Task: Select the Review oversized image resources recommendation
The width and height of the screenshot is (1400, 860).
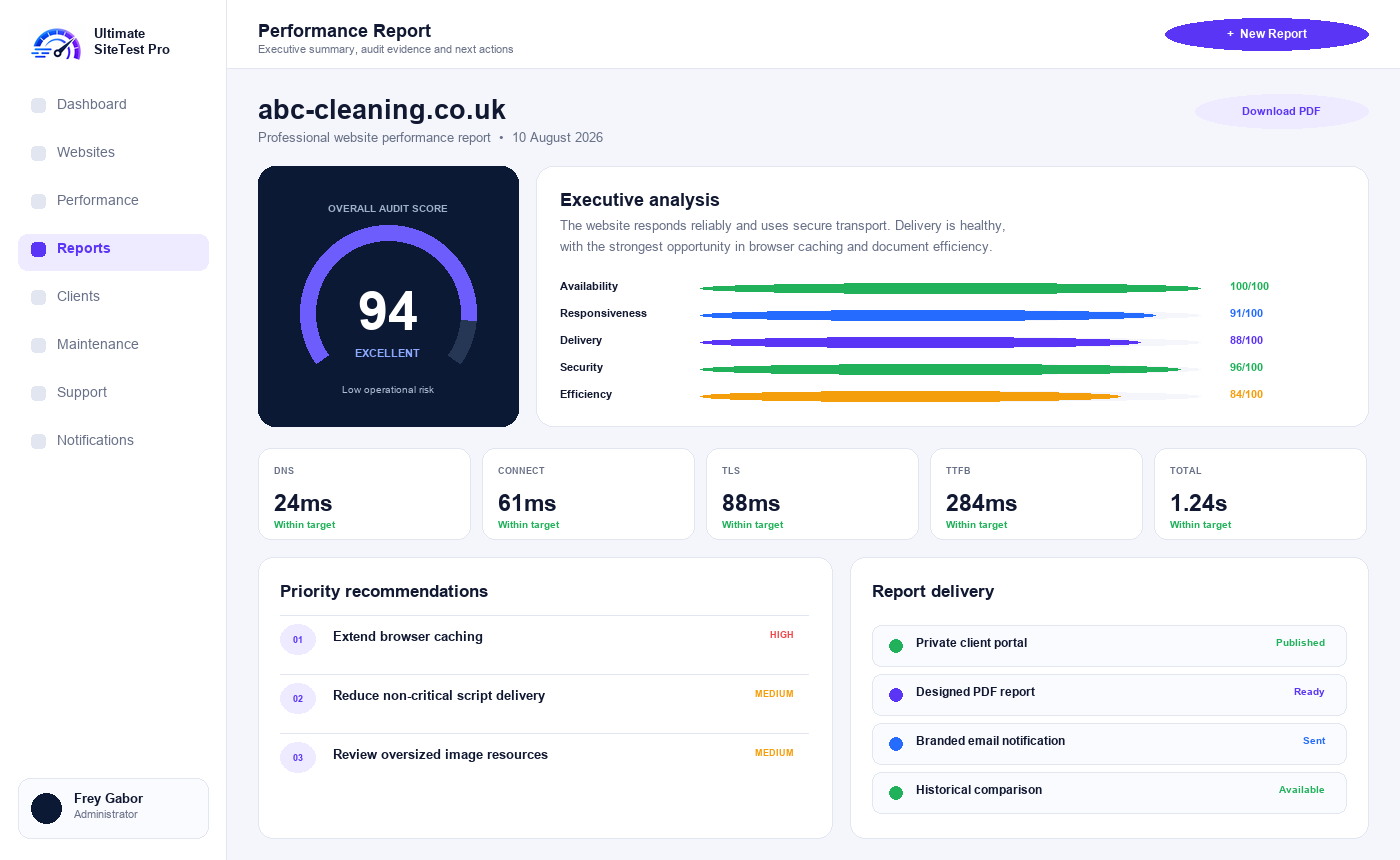Action: 545,758
